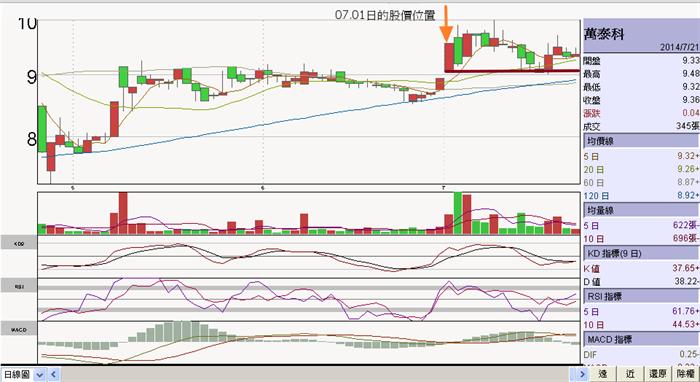Click the 20日 moving average 9.26+
This screenshot has width=700, height=382.
coord(688,169)
